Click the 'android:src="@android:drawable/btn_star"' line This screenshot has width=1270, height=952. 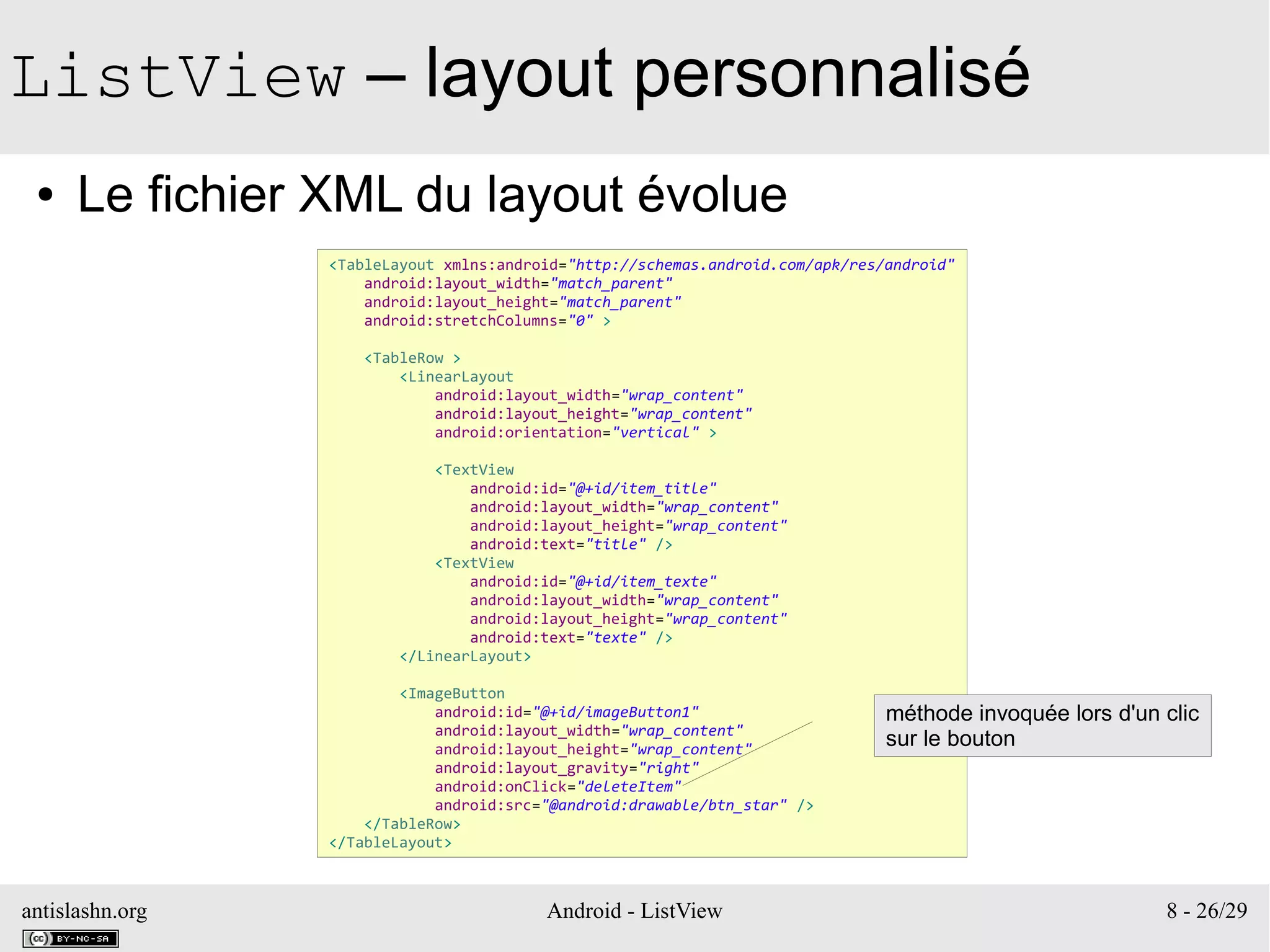[x=624, y=805]
